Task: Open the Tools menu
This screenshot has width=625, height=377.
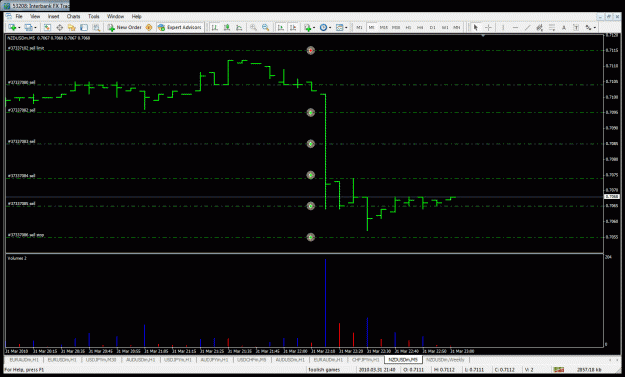Action: pyautogui.click(x=94, y=16)
